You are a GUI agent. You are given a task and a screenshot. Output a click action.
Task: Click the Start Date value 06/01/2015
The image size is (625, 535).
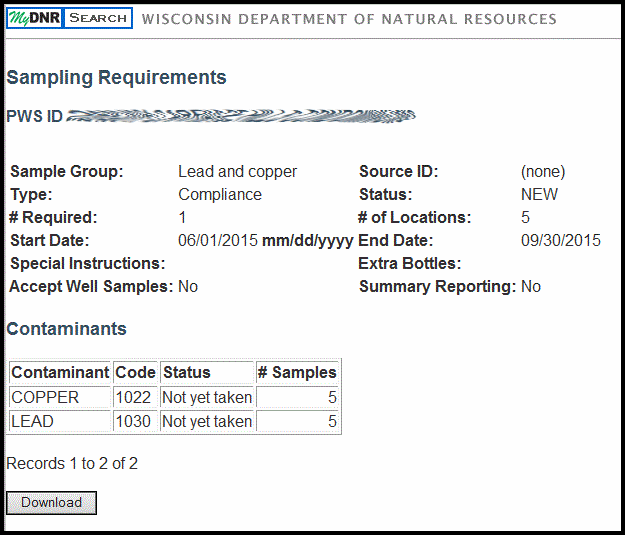pyautogui.click(x=218, y=240)
